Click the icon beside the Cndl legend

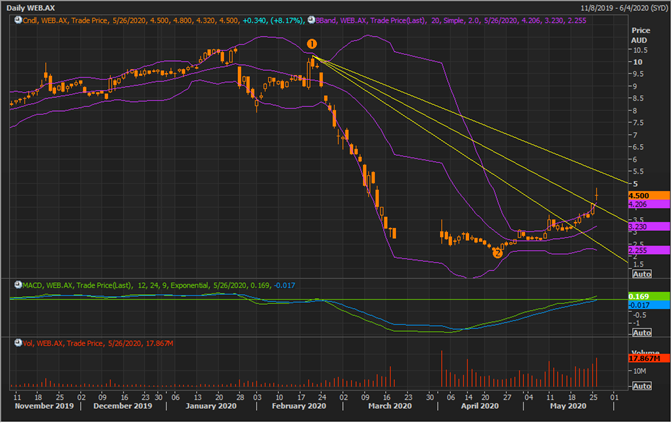tap(18, 20)
